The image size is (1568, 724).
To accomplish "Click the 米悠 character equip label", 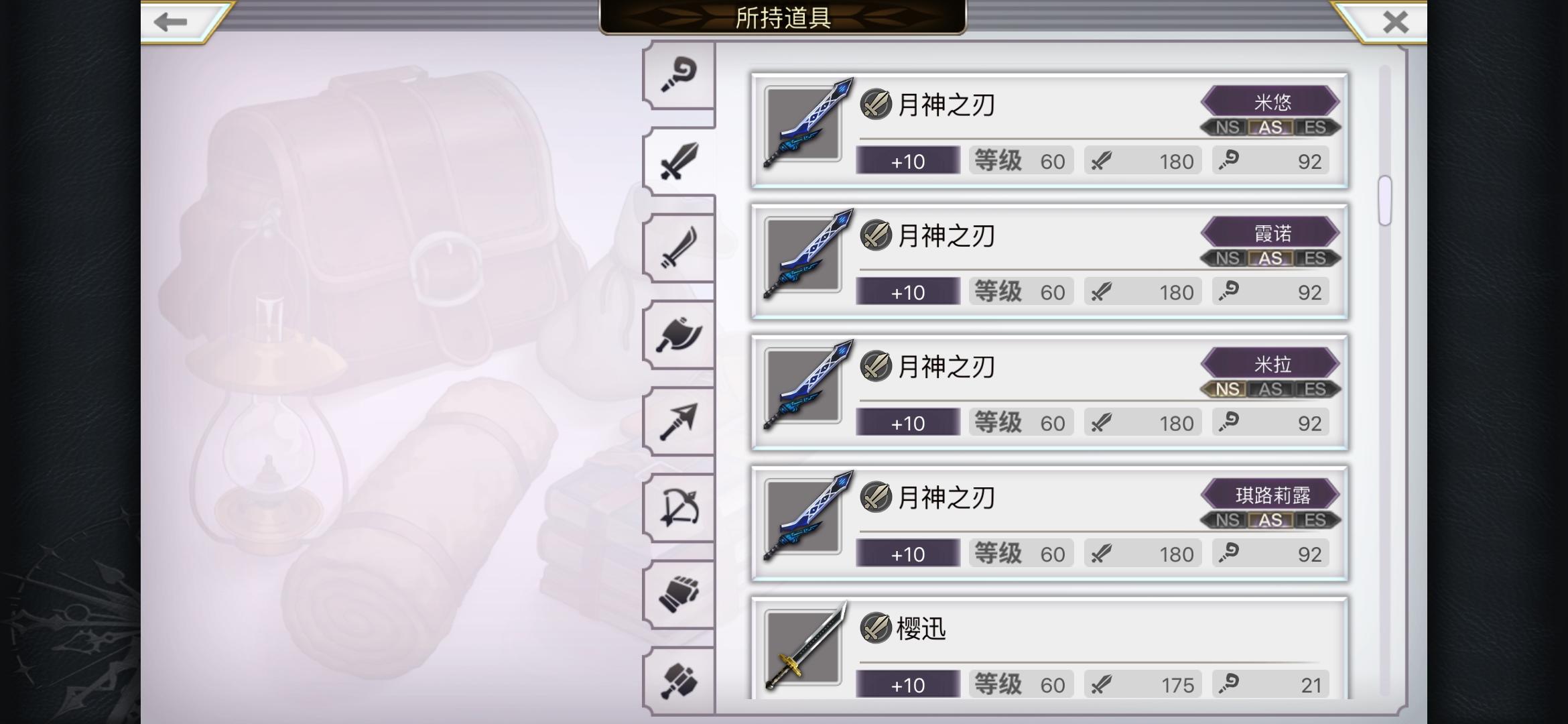I will [x=1271, y=102].
